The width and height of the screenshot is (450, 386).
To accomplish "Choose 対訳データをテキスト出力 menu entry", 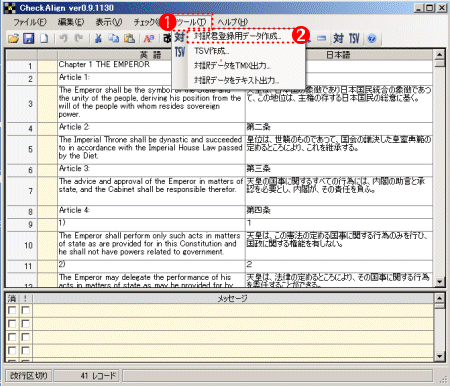I will coord(236,80).
